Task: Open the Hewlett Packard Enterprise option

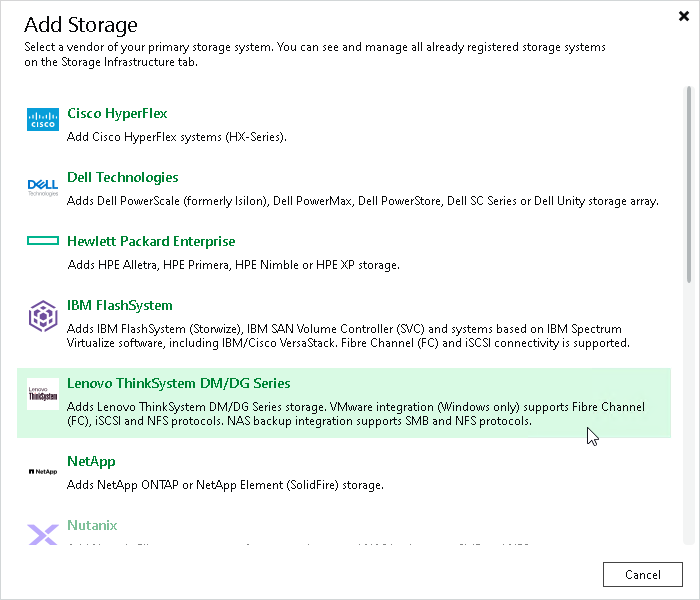Action: (x=151, y=241)
